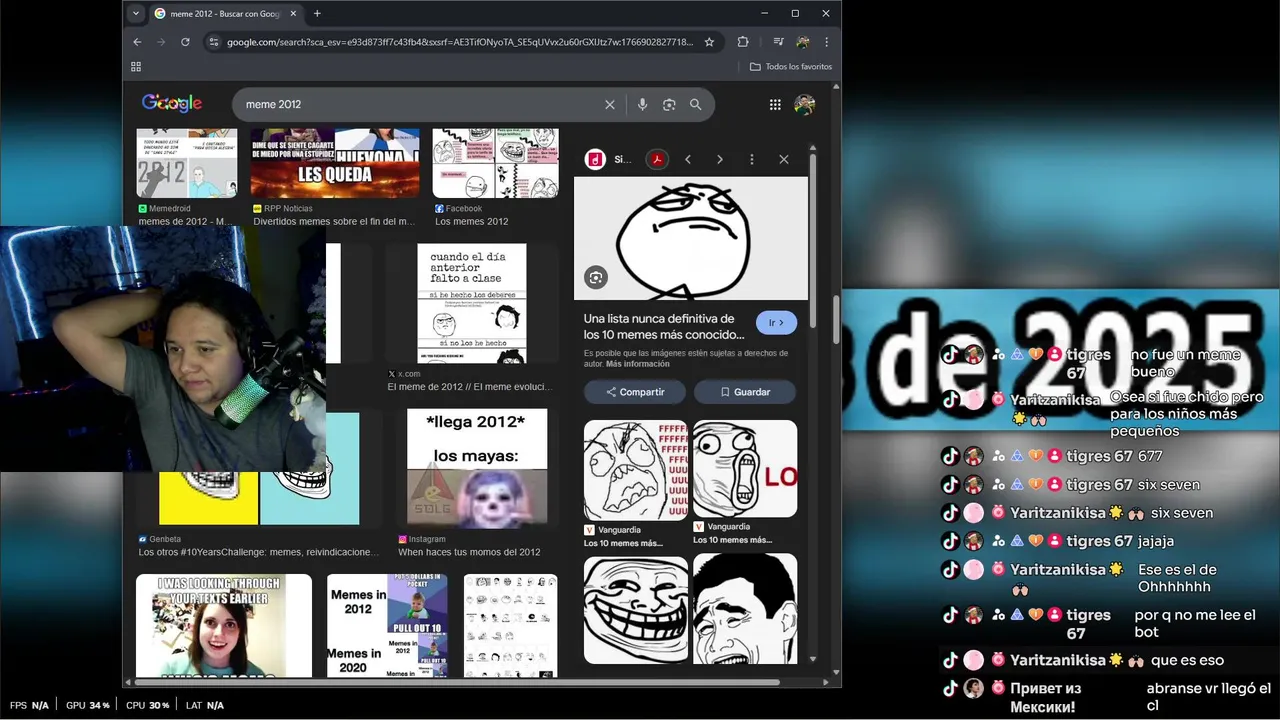Screen dimensions: 1280x720
Task: Open the 'Más información' link
Action: click(637, 364)
